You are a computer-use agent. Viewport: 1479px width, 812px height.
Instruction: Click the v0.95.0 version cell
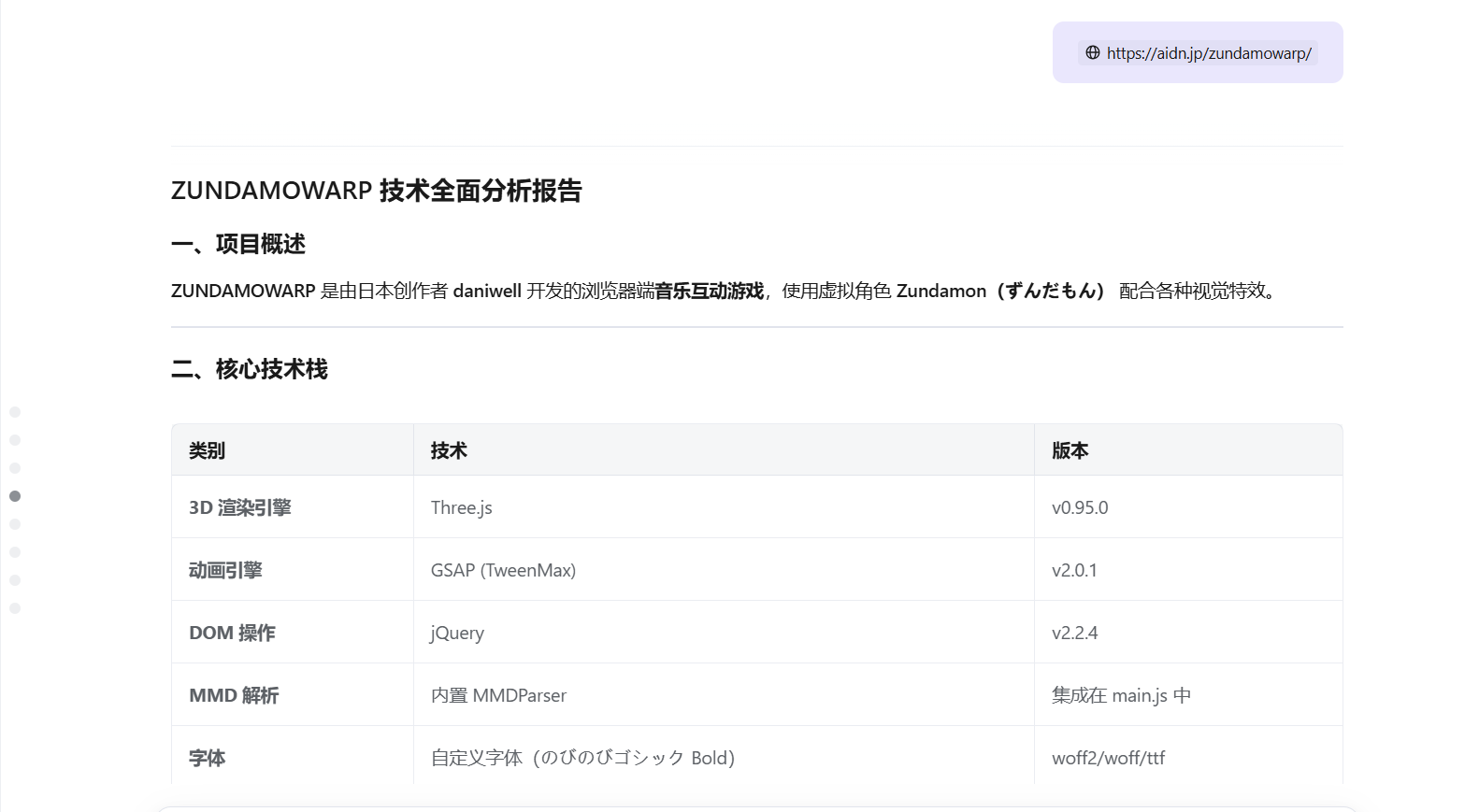click(x=1080, y=507)
